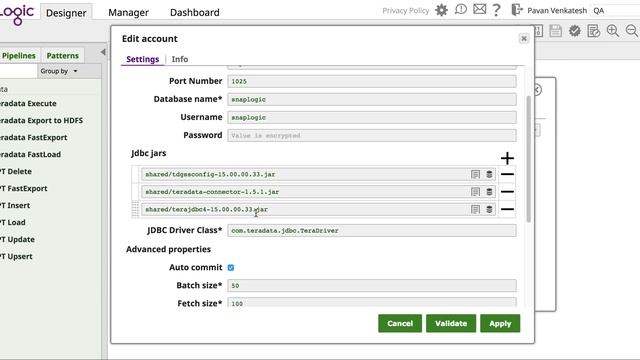Open the Dashboard tab

point(195,13)
